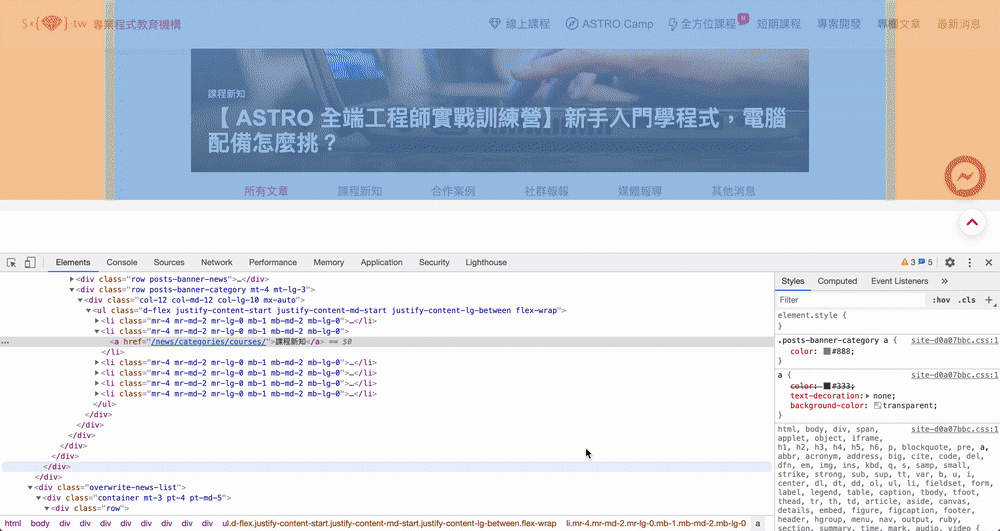Image resolution: width=1000 pixels, height=531 pixels.
Task: Expand the text-decoration shorthand triangle
Action: point(867,396)
